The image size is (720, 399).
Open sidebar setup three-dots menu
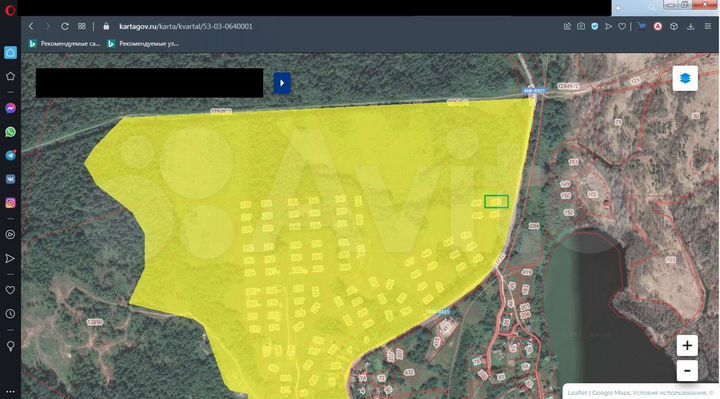(10, 392)
